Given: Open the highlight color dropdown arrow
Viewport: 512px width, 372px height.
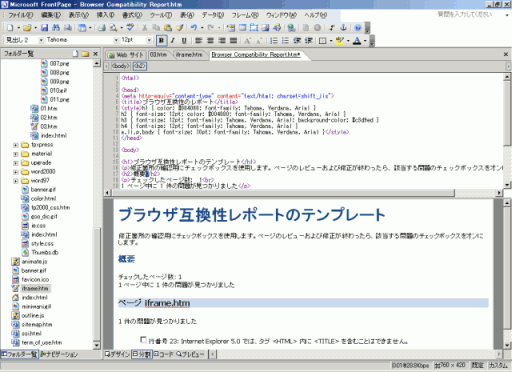Looking at the screenshot, I should (348, 41).
